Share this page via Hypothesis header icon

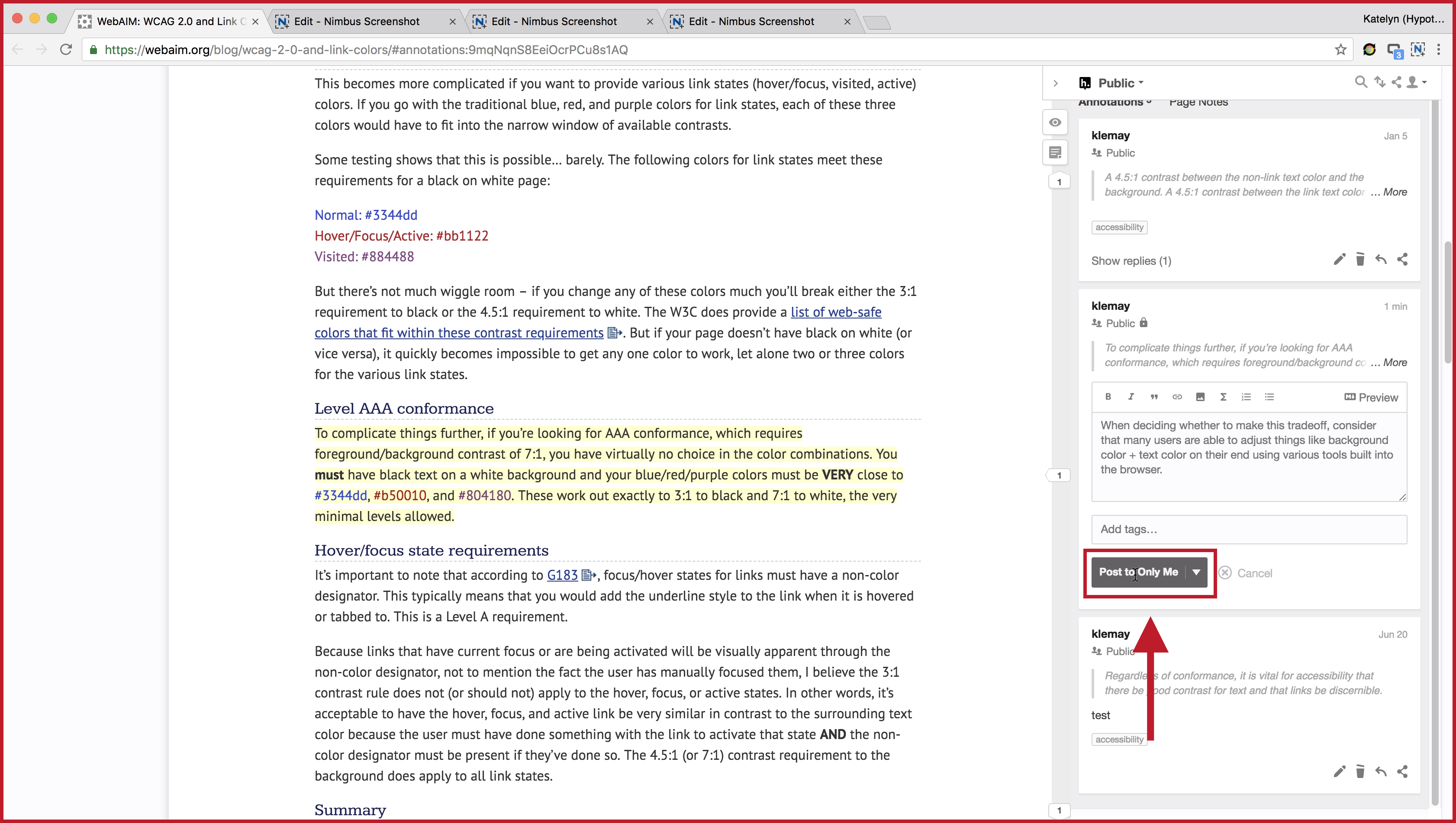(1397, 83)
